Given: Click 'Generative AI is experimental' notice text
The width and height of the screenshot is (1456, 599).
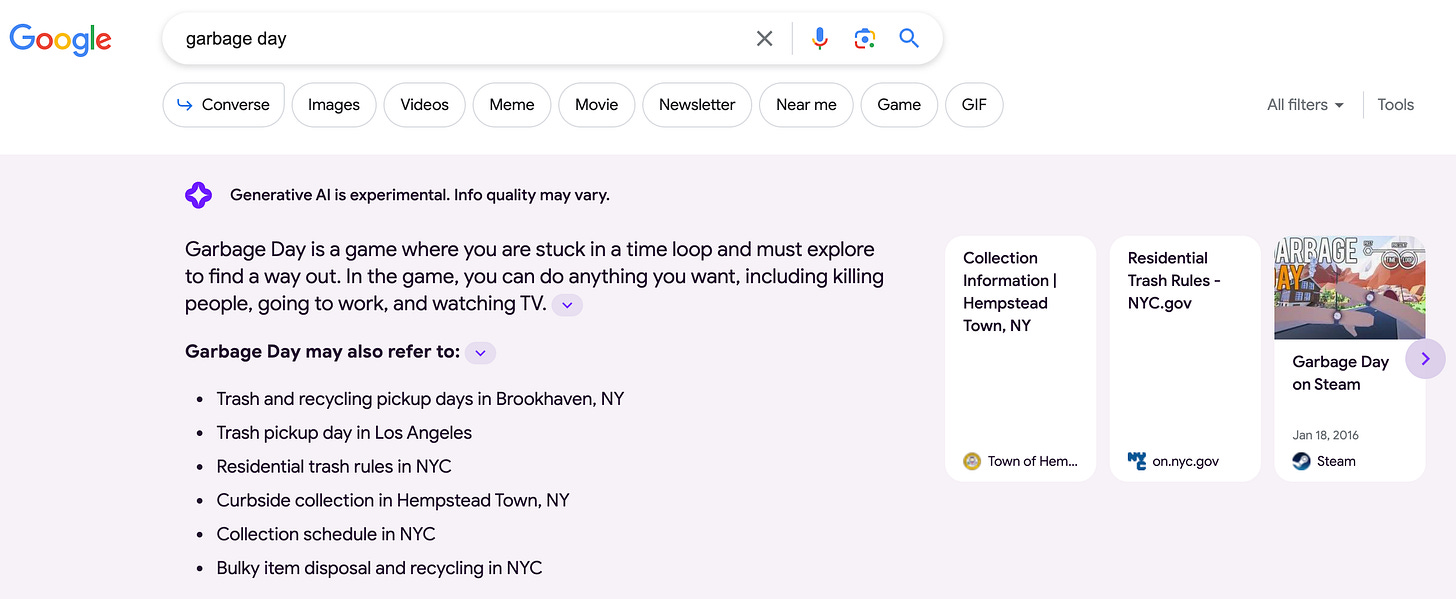Looking at the screenshot, I should point(420,195).
